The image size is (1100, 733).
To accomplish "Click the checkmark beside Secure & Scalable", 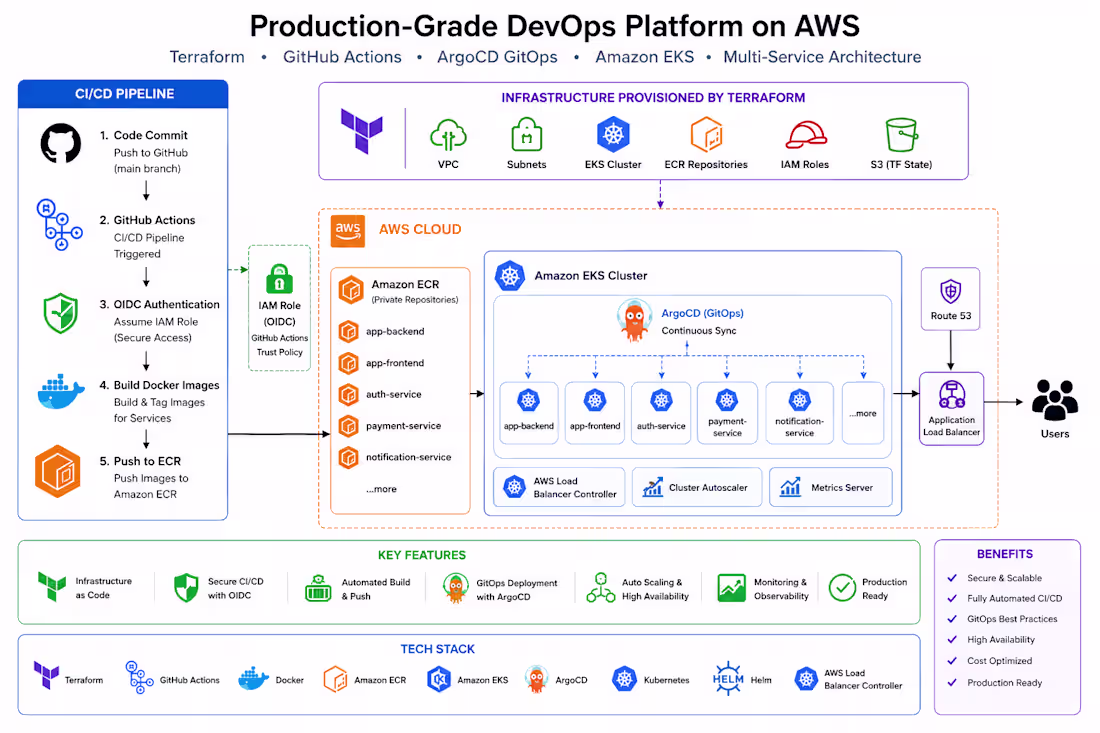I will point(952,578).
